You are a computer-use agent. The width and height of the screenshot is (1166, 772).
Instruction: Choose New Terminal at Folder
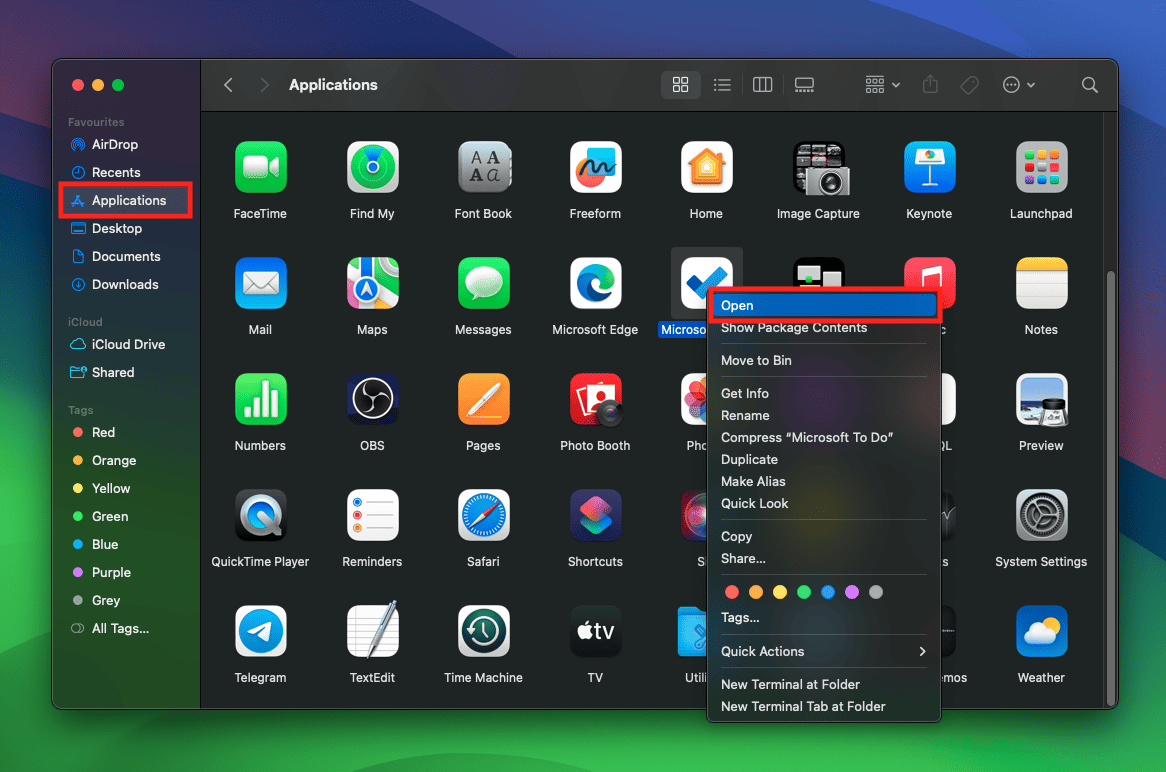pyautogui.click(x=823, y=684)
